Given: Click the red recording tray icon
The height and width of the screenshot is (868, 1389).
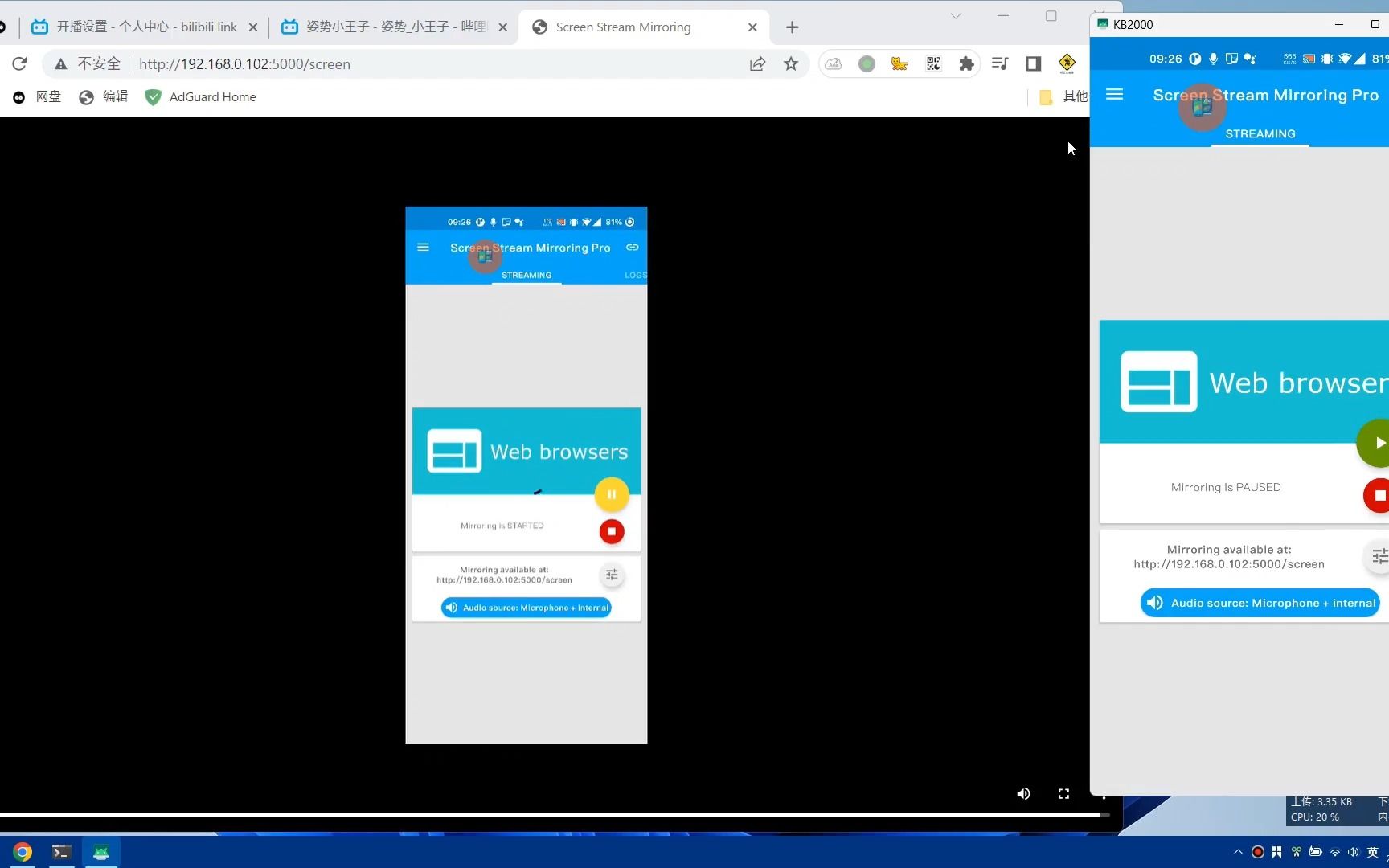Looking at the screenshot, I should (x=1258, y=852).
